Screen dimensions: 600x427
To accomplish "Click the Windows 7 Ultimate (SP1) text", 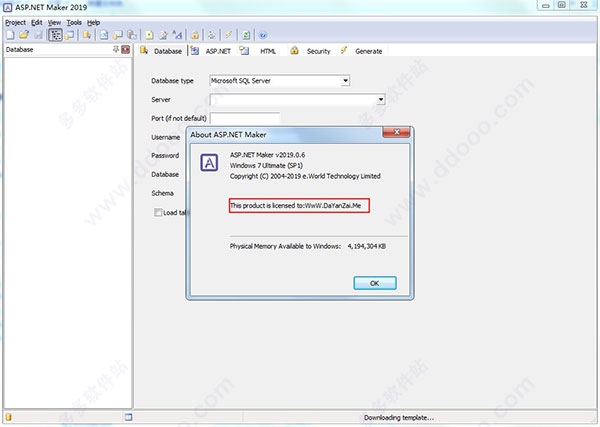I will point(266,166).
